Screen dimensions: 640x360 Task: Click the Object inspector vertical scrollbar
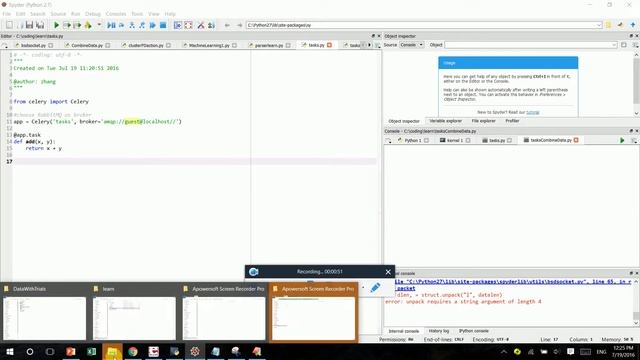(636, 84)
